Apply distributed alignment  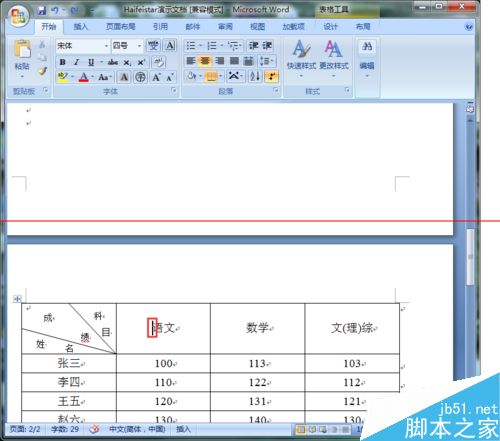click(x=248, y=61)
